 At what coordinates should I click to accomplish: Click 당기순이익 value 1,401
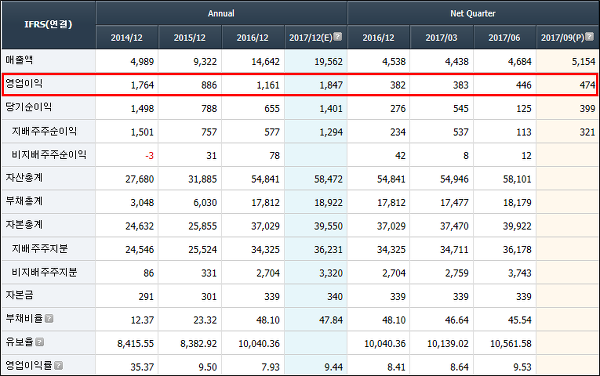click(x=331, y=109)
